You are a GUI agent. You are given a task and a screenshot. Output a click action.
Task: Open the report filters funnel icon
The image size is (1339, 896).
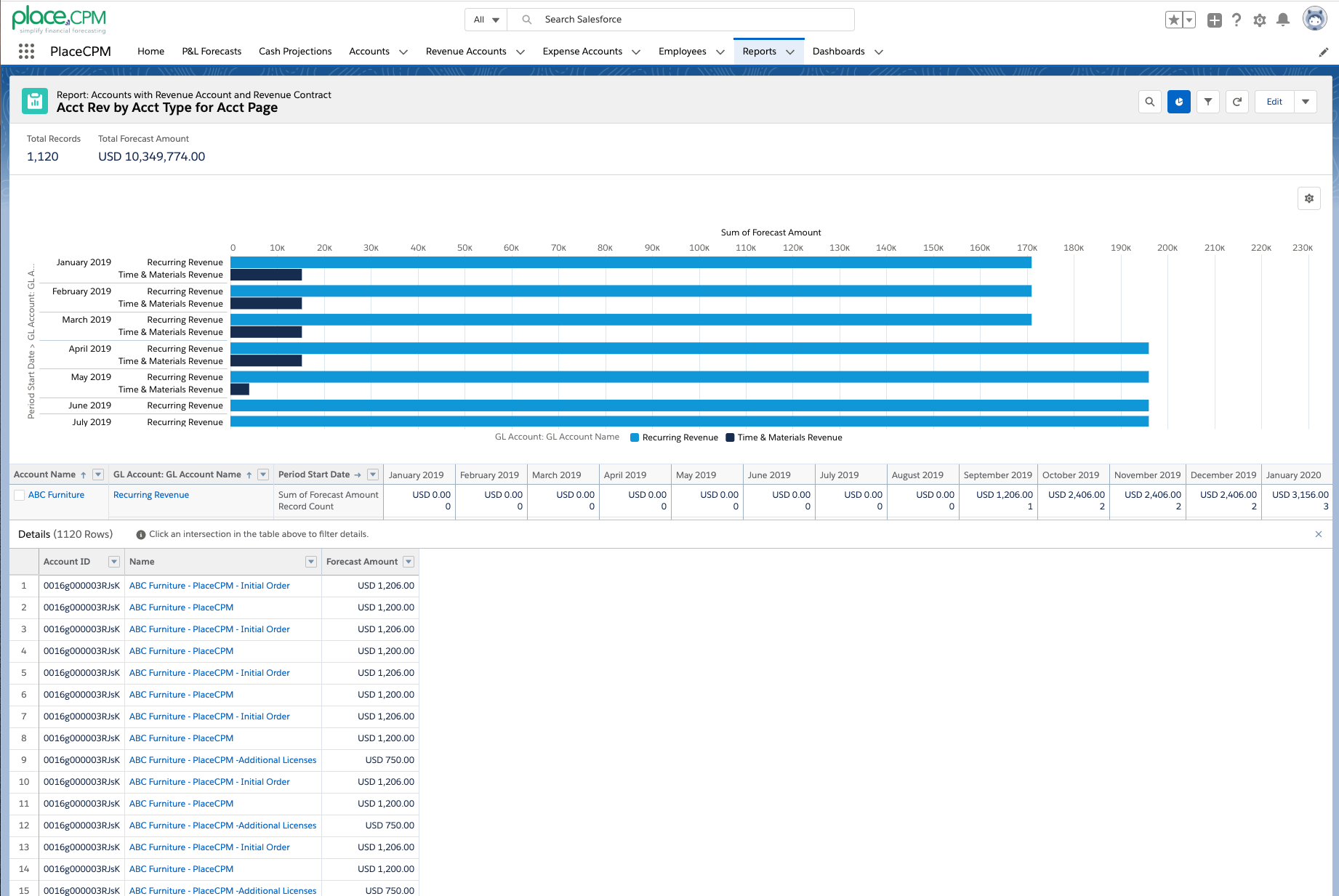point(1207,102)
